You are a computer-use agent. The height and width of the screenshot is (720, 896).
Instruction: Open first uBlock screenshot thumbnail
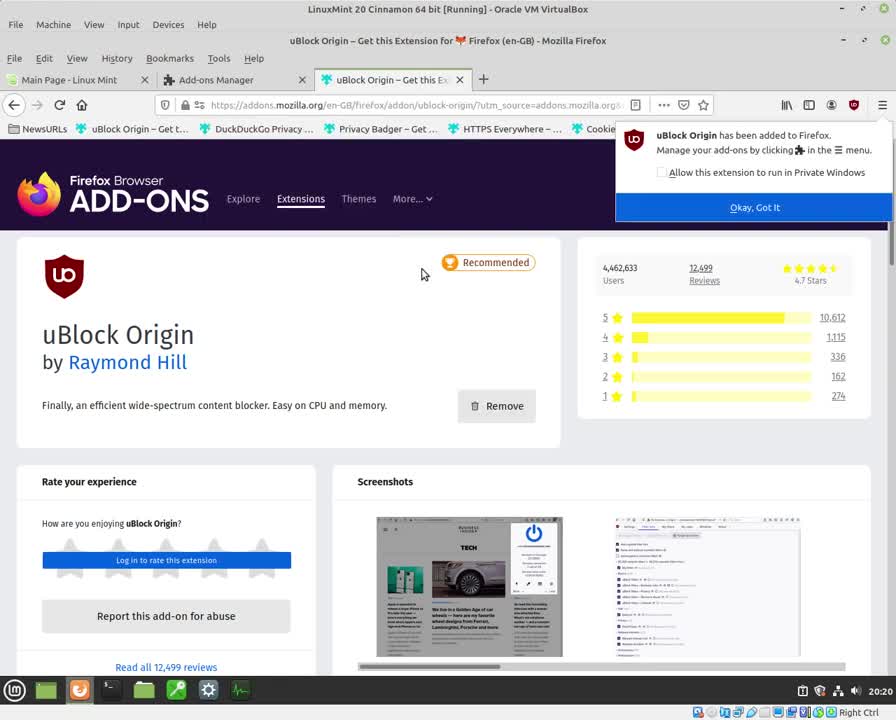pos(469,587)
